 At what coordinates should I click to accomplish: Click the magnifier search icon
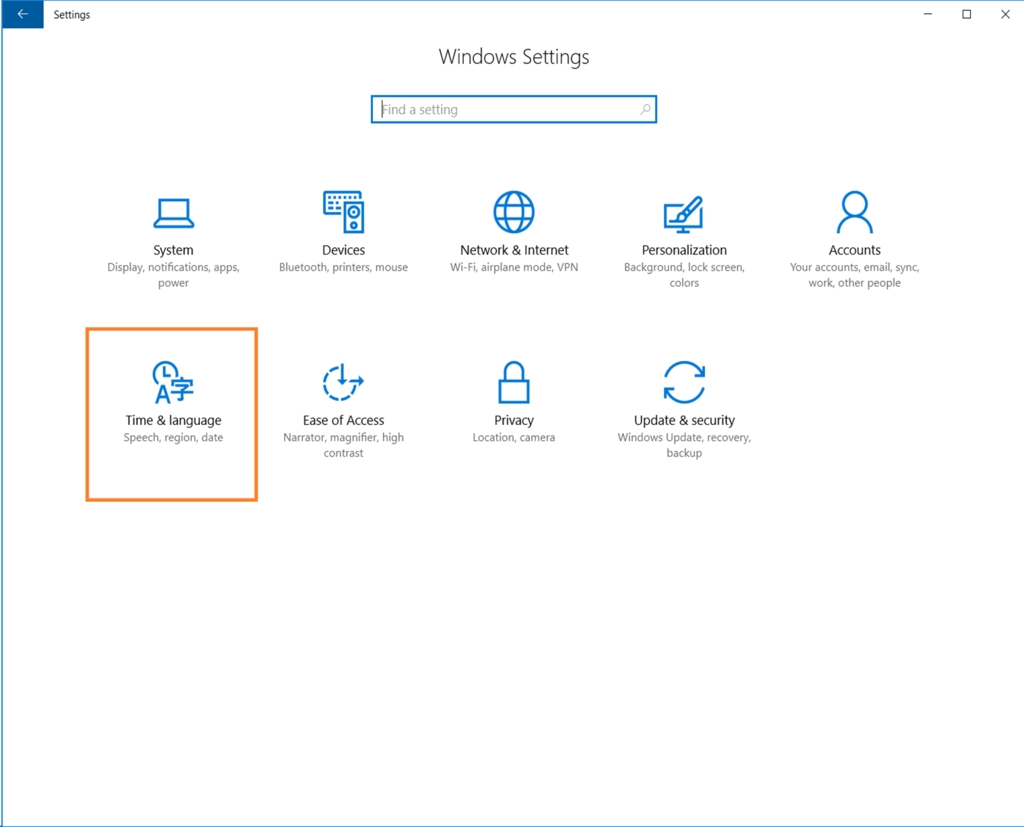click(645, 109)
